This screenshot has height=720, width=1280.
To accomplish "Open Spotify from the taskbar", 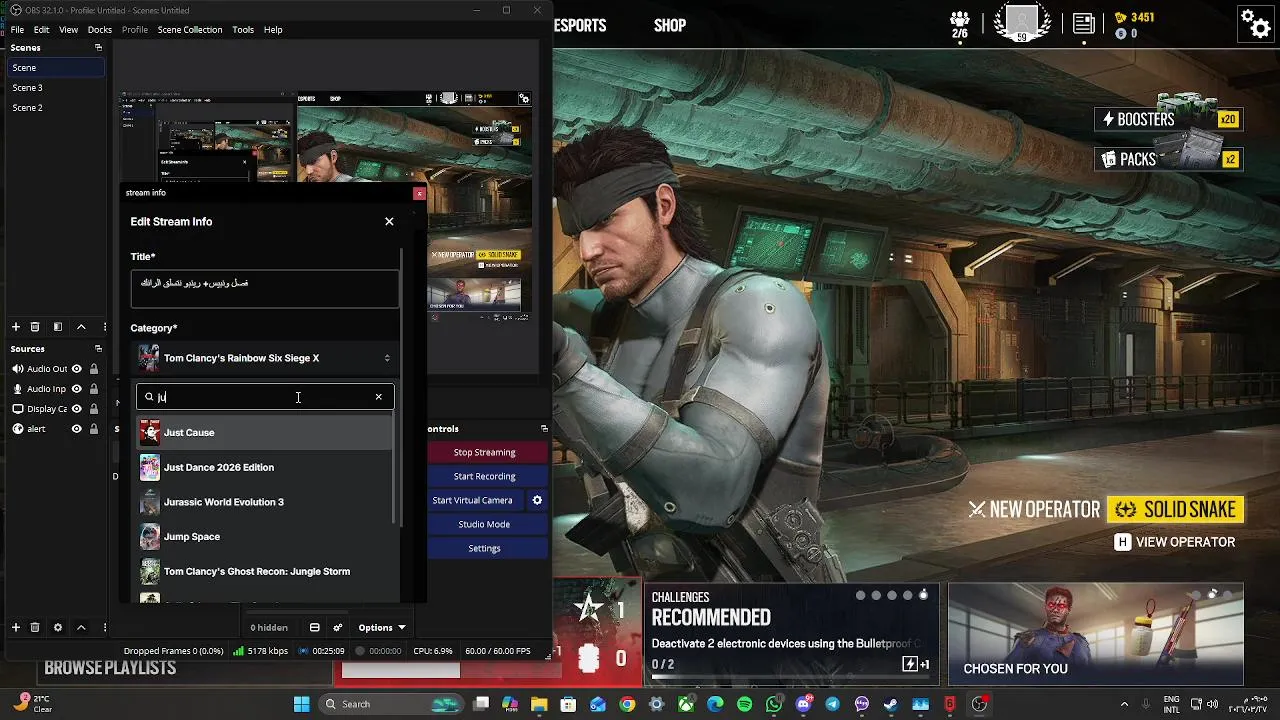I will tap(744, 704).
